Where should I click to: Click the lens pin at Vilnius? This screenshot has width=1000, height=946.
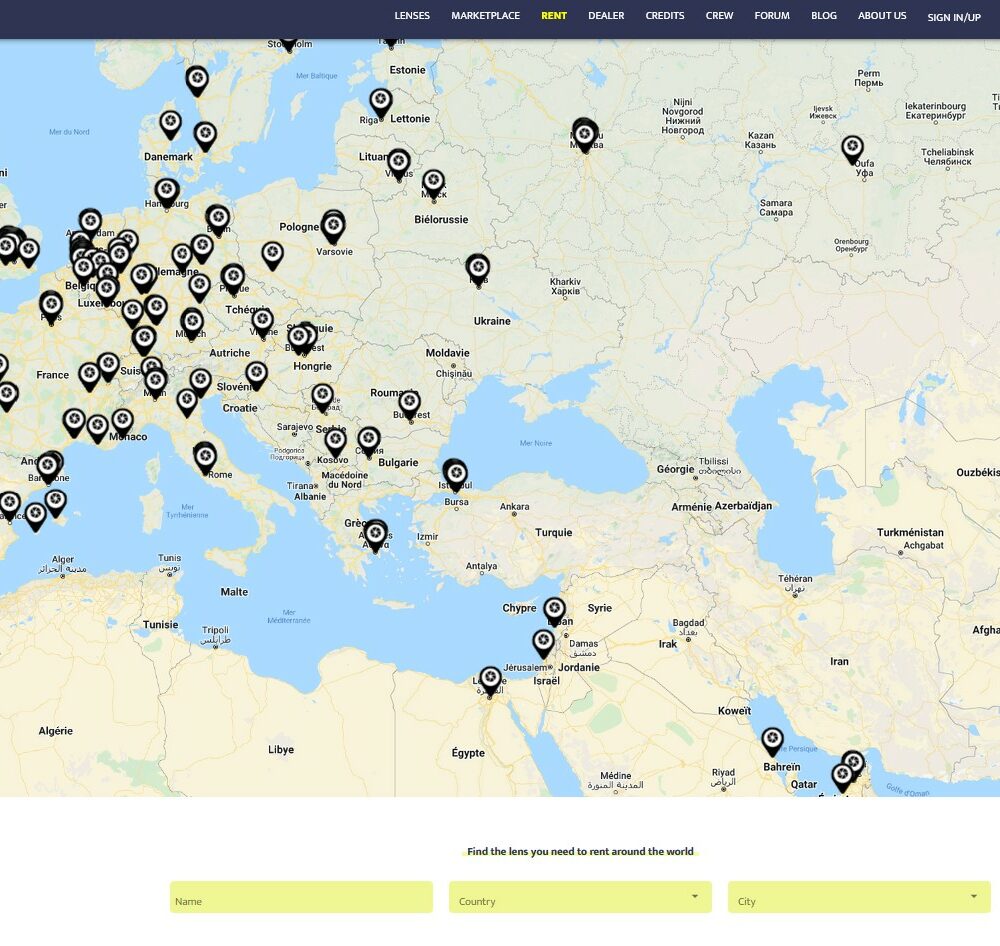pyautogui.click(x=399, y=164)
